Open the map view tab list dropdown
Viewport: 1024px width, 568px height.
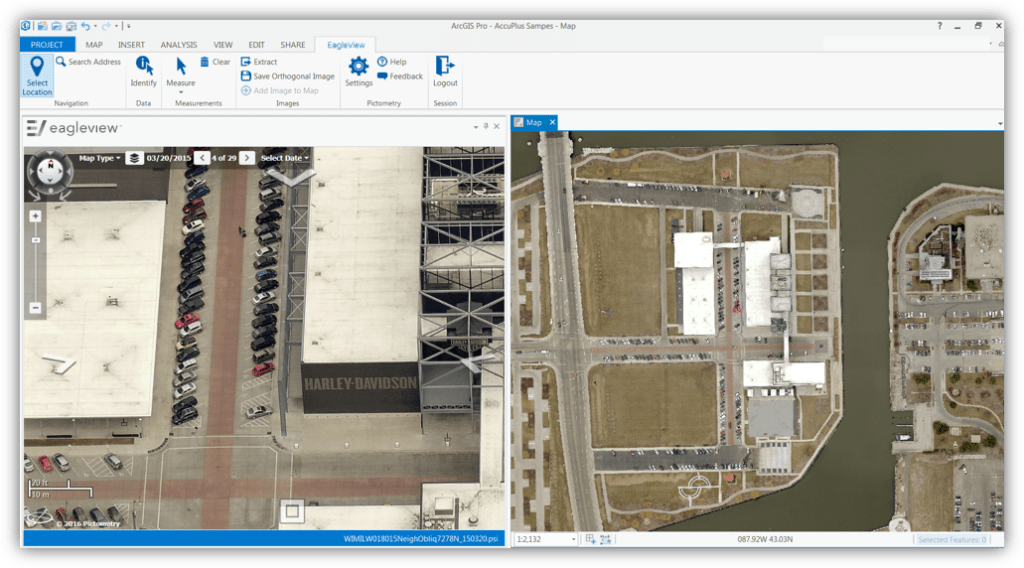point(1000,123)
